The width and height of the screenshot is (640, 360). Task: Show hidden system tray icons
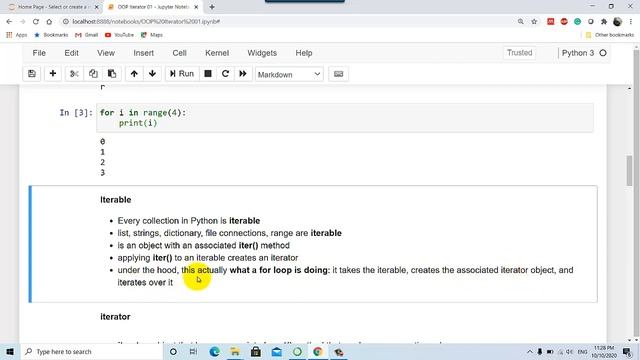(529, 351)
